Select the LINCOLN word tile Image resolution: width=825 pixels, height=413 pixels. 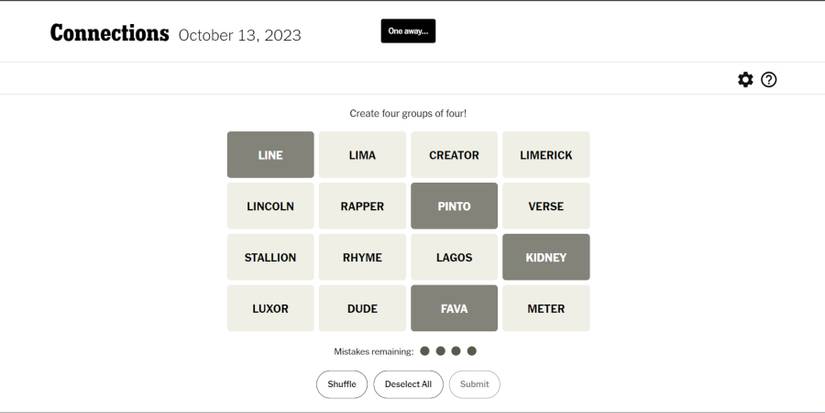270,206
